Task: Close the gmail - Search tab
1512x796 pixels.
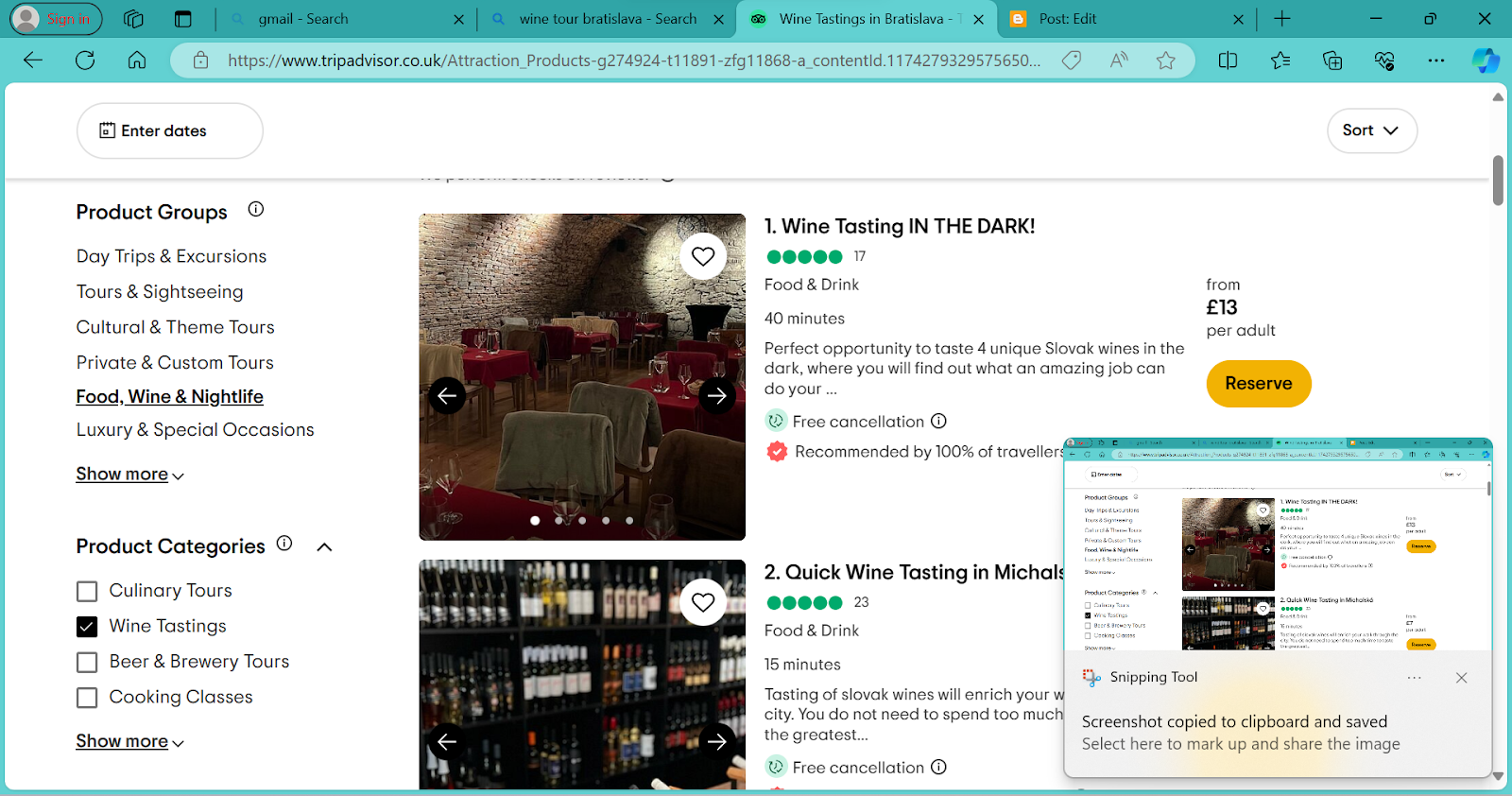Action: click(x=458, y=19)
